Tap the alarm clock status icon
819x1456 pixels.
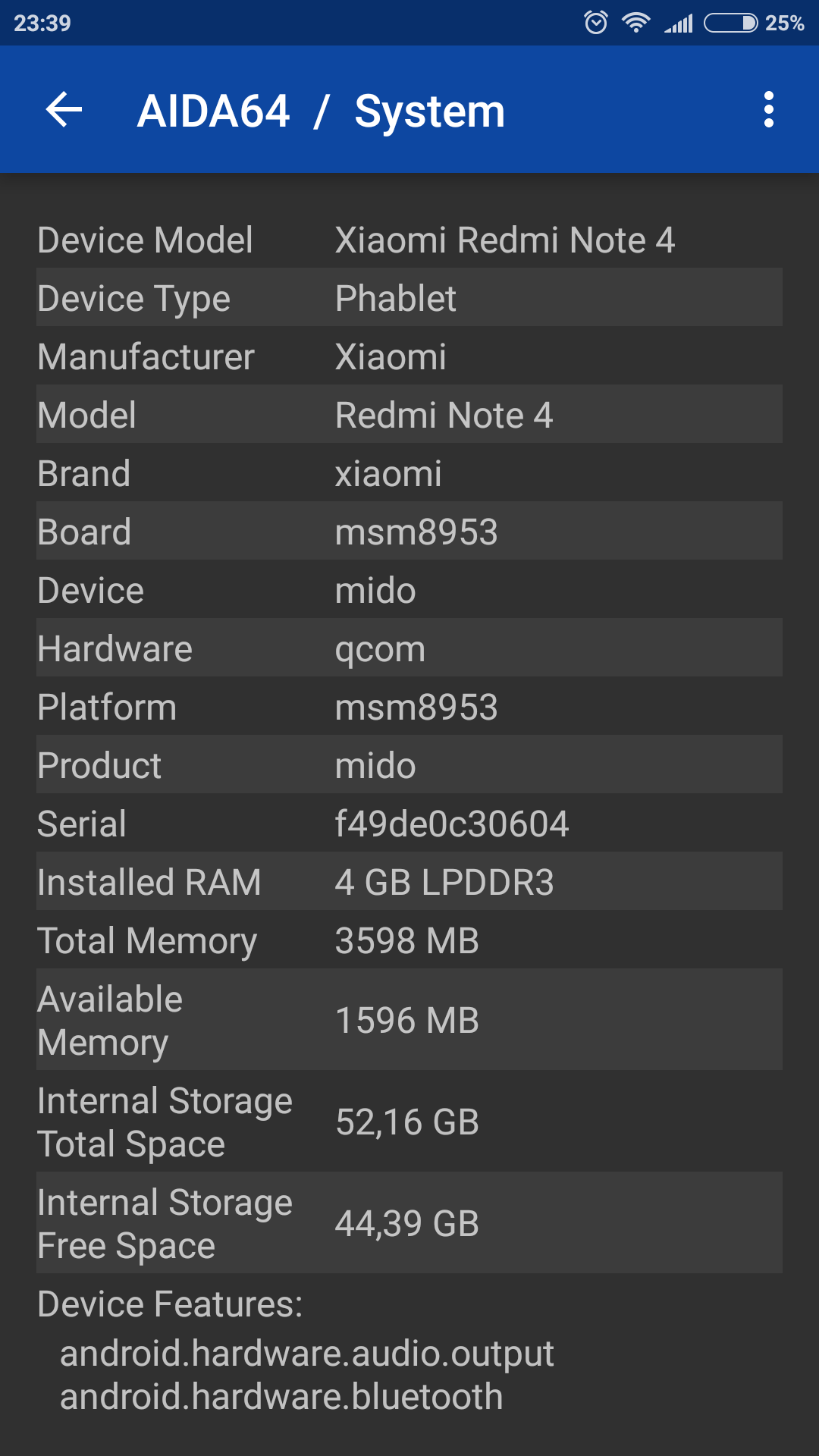tap(596, 23)
